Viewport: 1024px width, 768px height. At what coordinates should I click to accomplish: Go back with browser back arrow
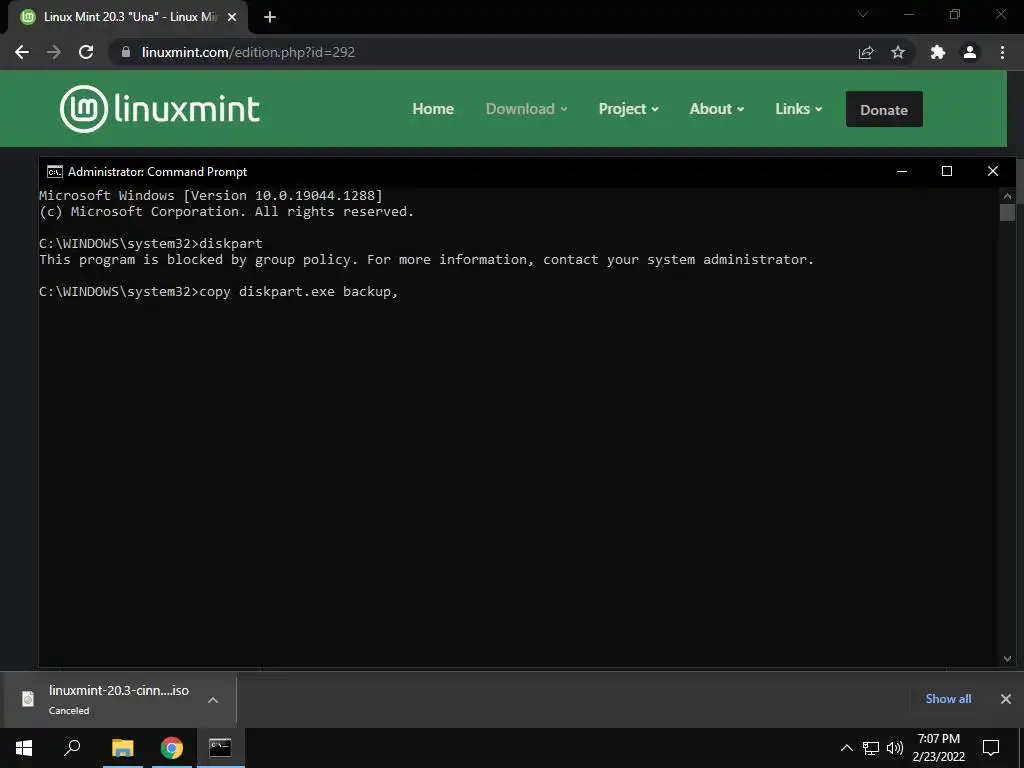(22, 52)
